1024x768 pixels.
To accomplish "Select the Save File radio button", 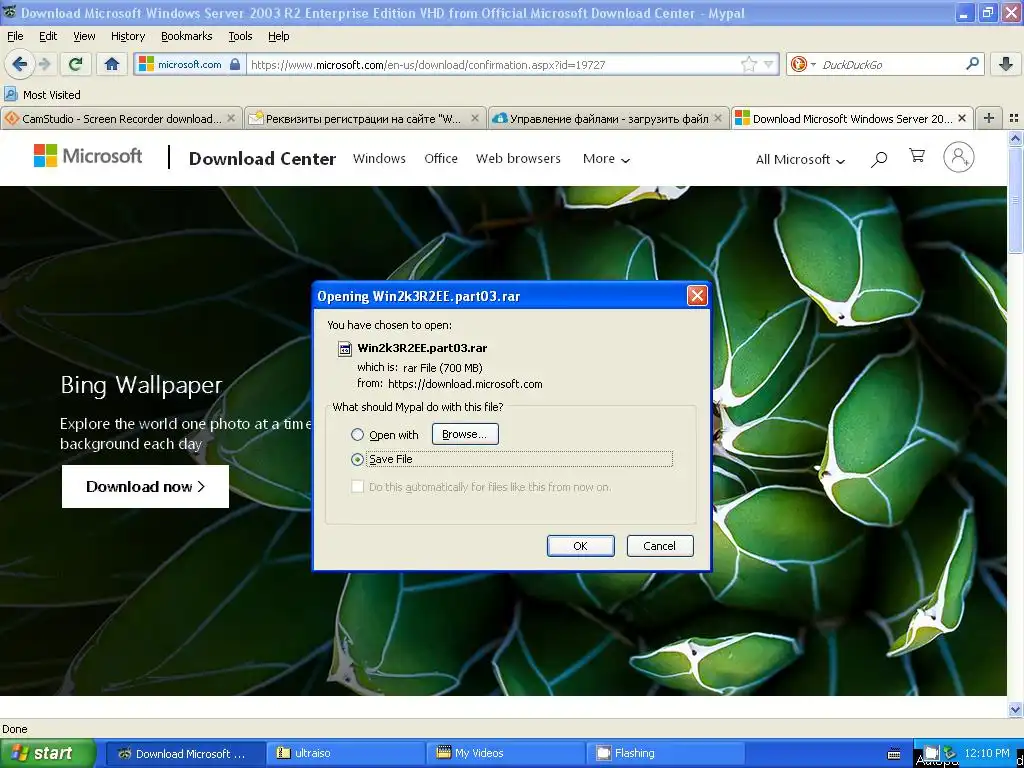I will (357, 459).
